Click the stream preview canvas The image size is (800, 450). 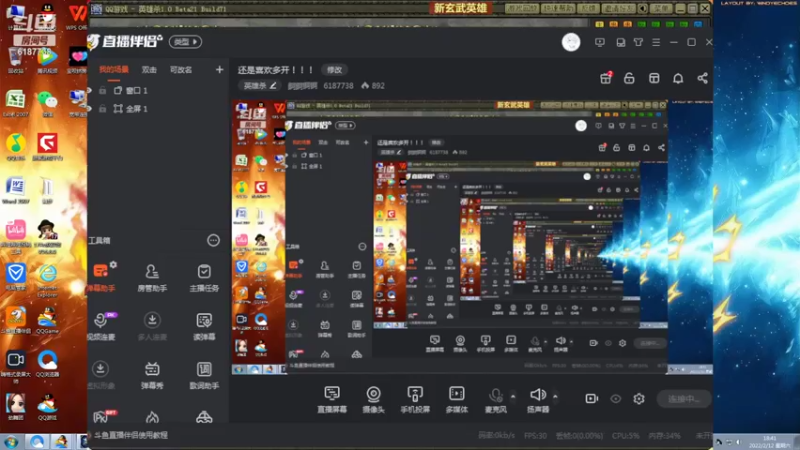(x=472, y=237)
